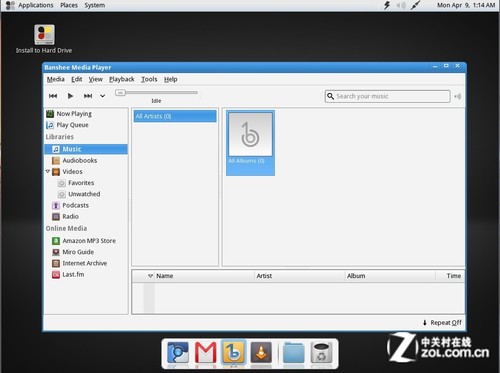
Task: Sort tracks by Name column
Action: pos(204,276)
